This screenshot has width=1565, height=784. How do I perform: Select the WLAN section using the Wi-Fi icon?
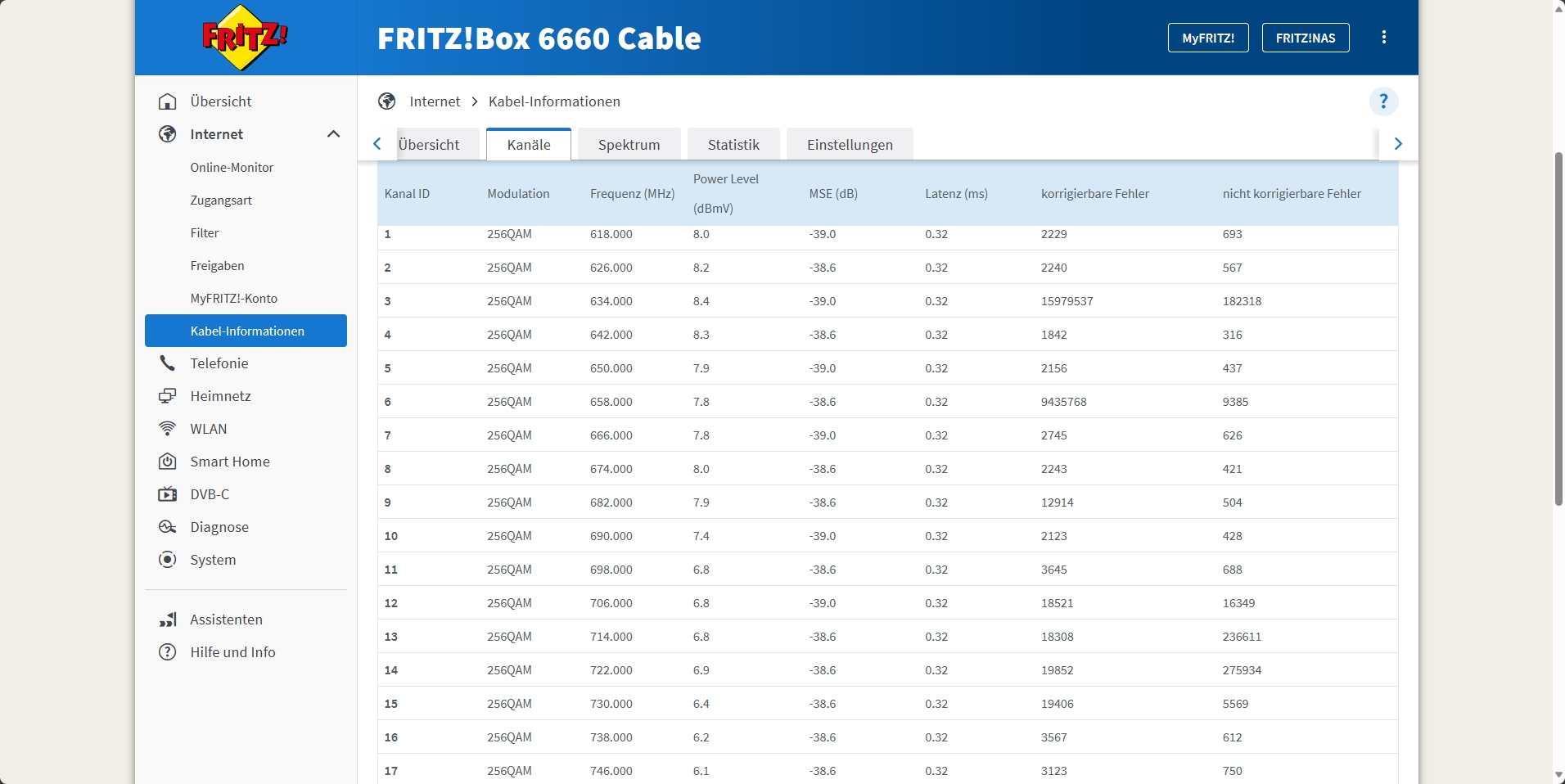coord(167,428)
